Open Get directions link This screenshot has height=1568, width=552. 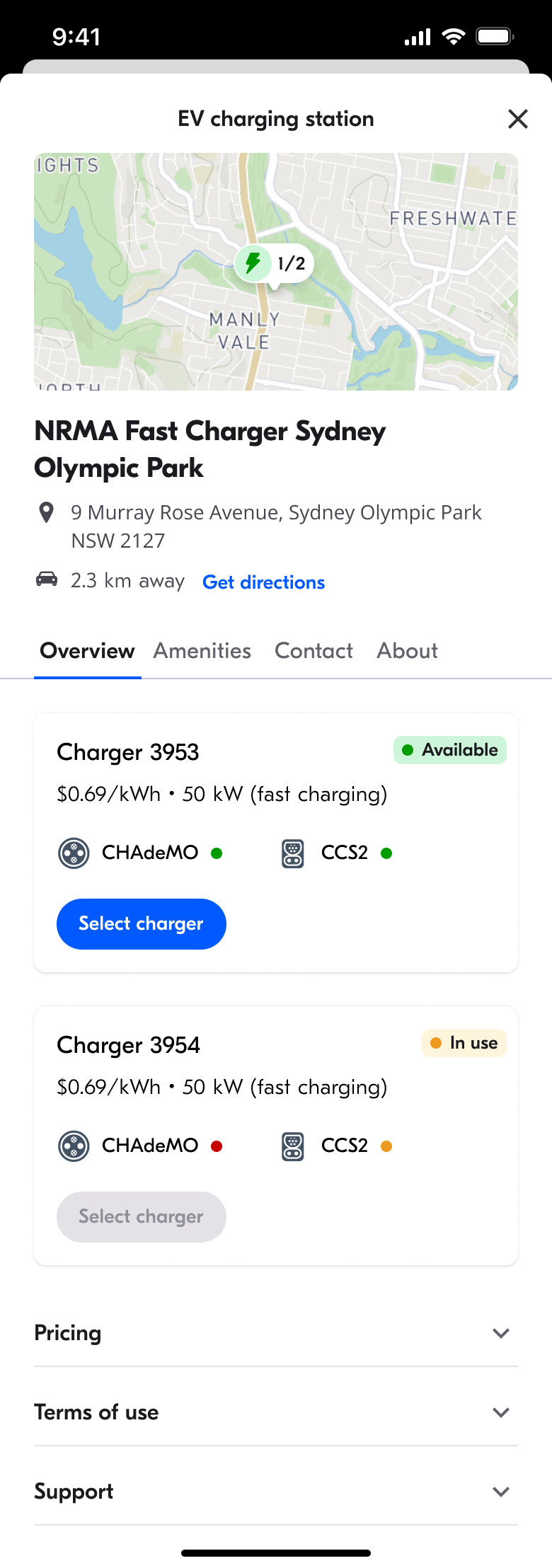[263, 582]
